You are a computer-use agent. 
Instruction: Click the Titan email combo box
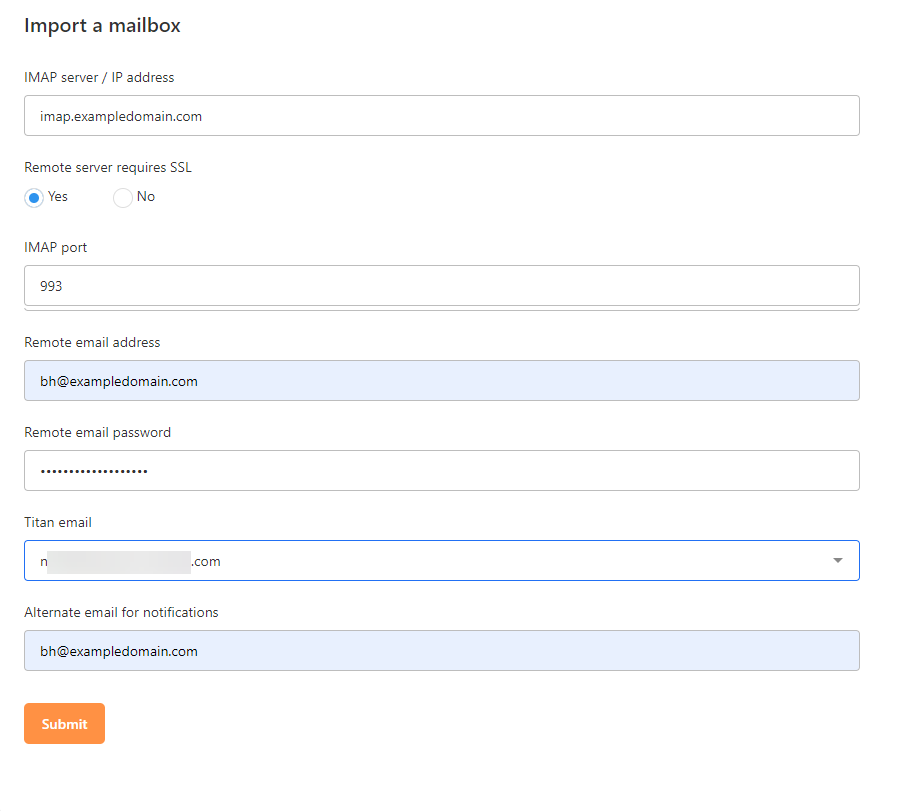click(441, 561)
